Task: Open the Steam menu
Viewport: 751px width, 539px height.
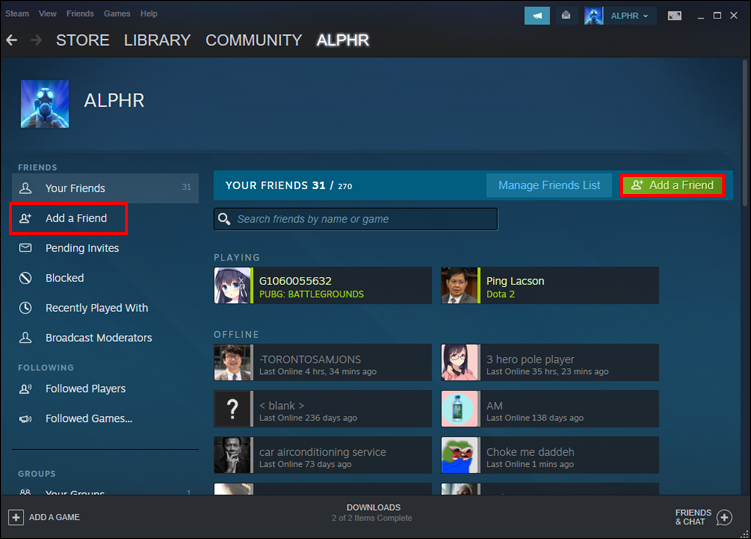Action: coord(17,13)
